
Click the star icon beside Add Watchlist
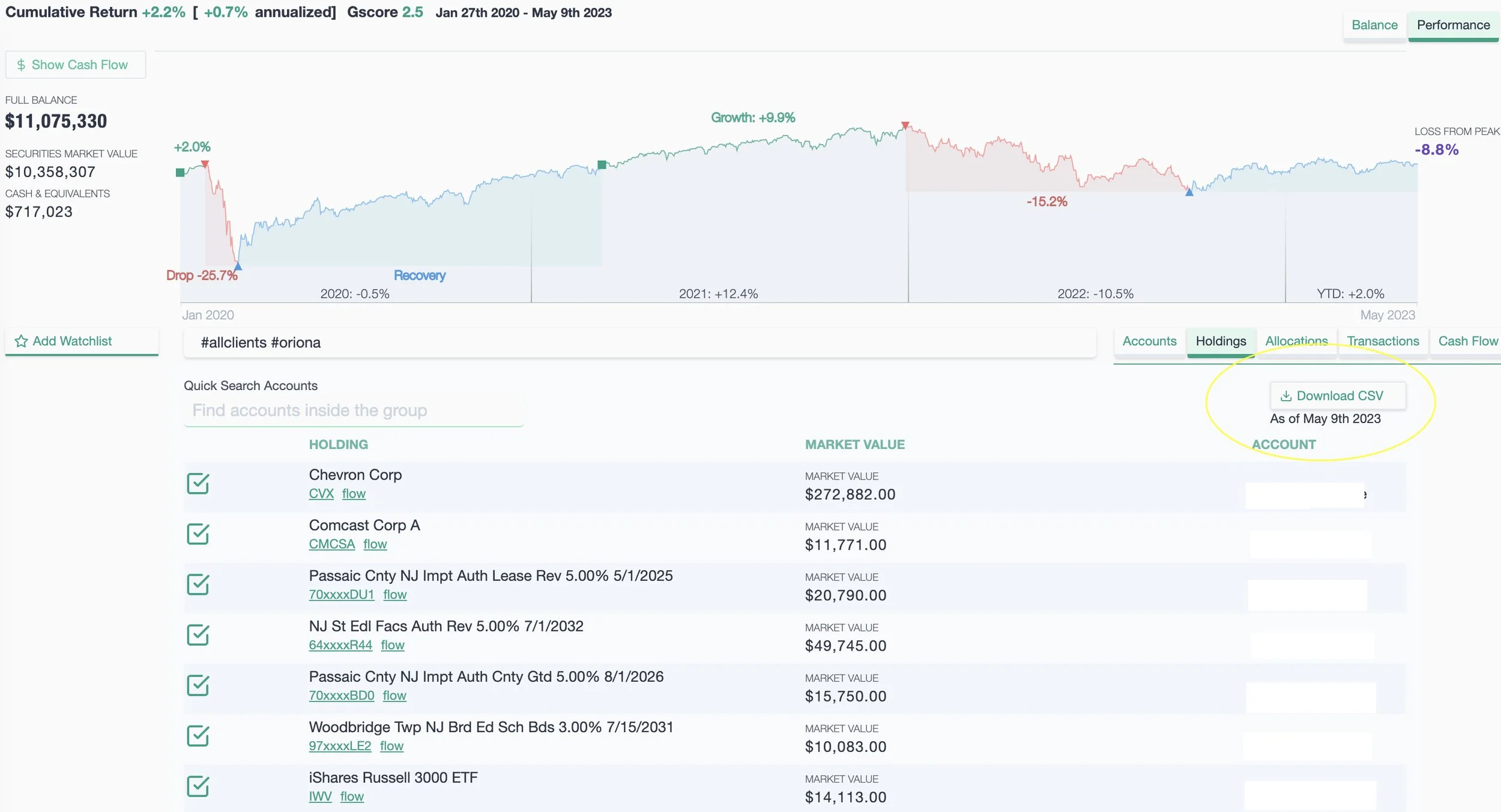pos(21,341)
